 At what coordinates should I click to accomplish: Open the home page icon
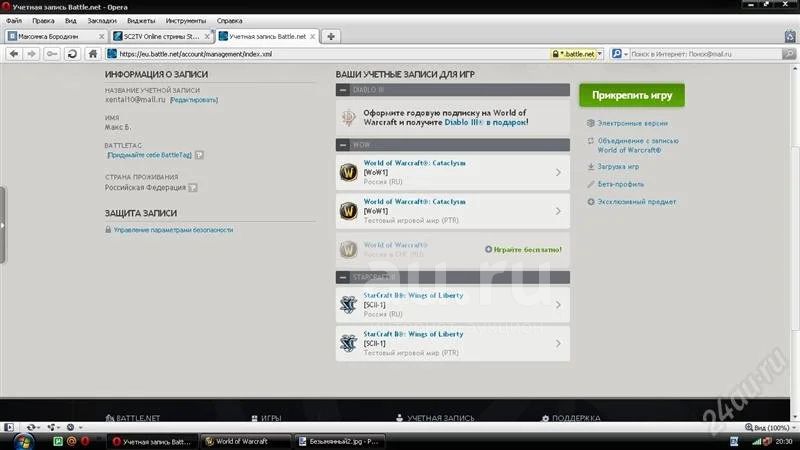(x=92, y=54)
